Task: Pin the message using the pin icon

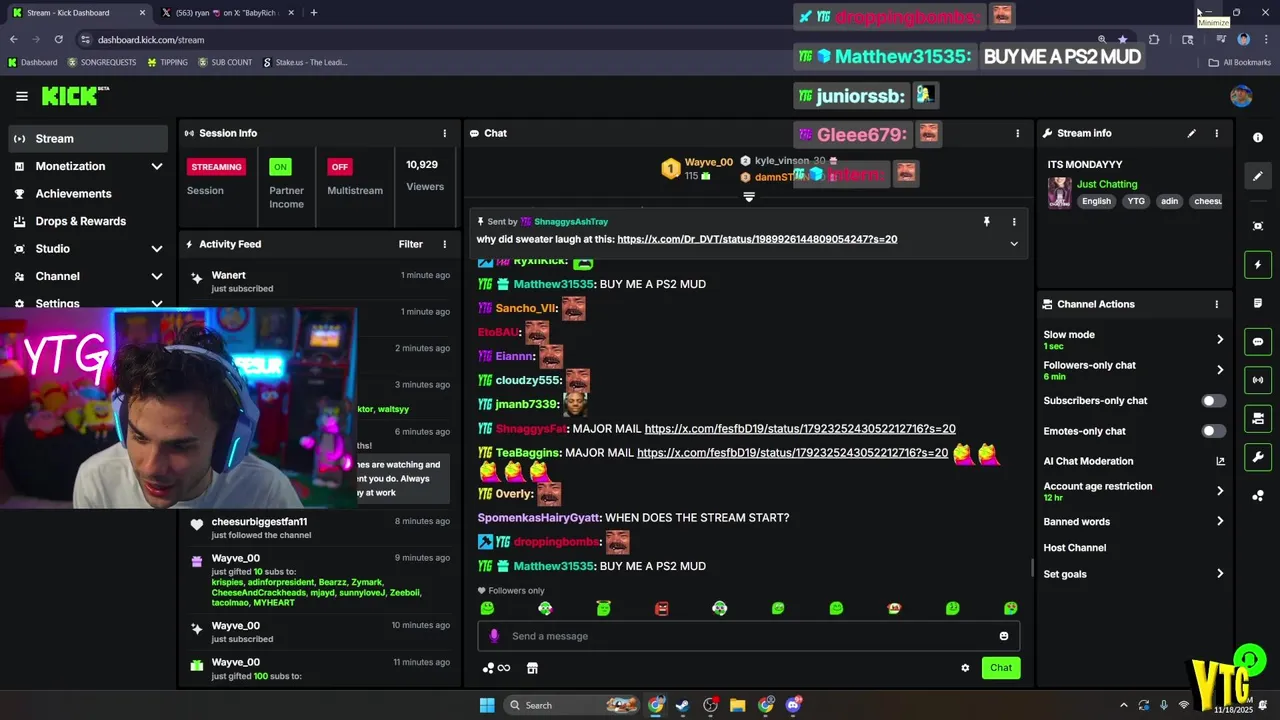Action: pos(986,222)
